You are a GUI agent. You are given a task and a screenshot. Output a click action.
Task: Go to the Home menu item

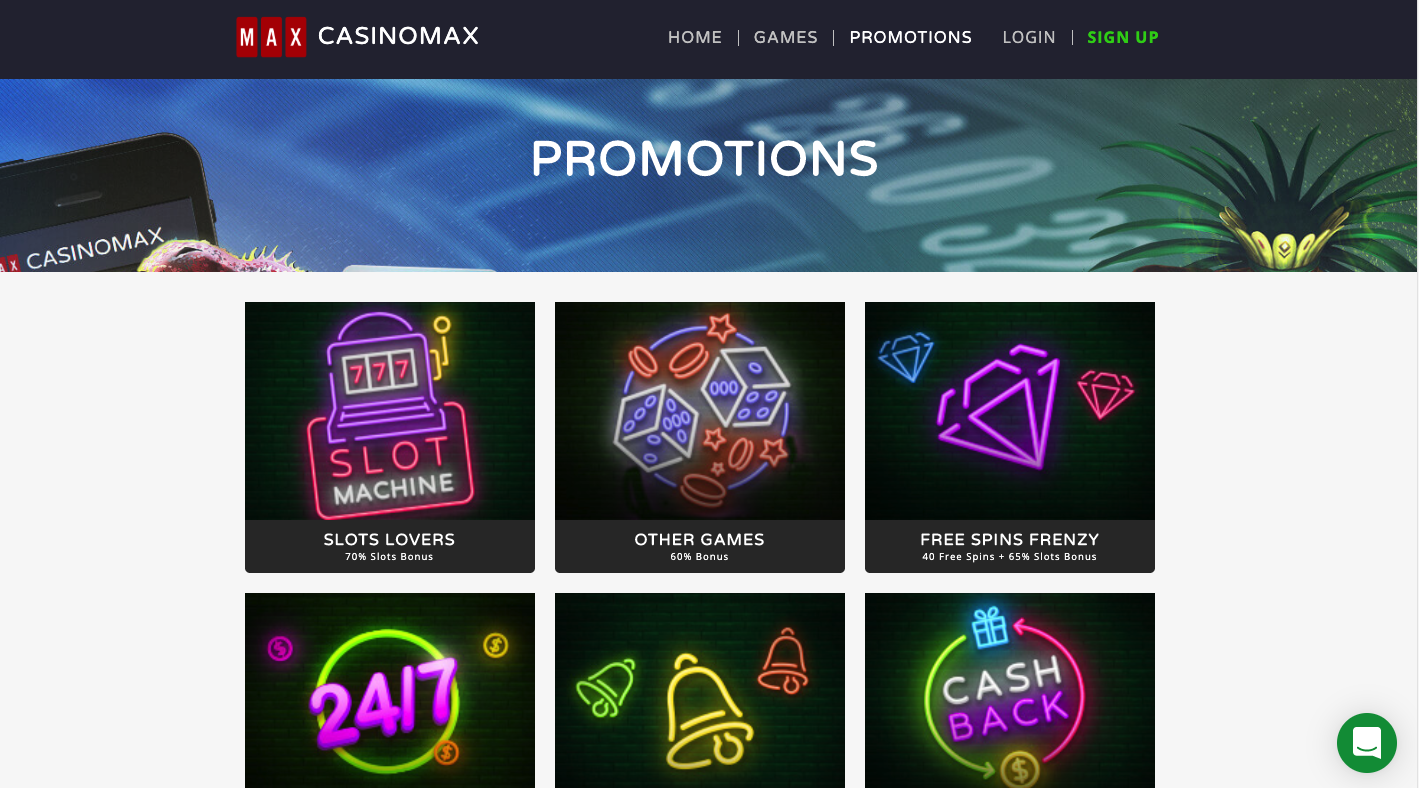tap(695, 37)
